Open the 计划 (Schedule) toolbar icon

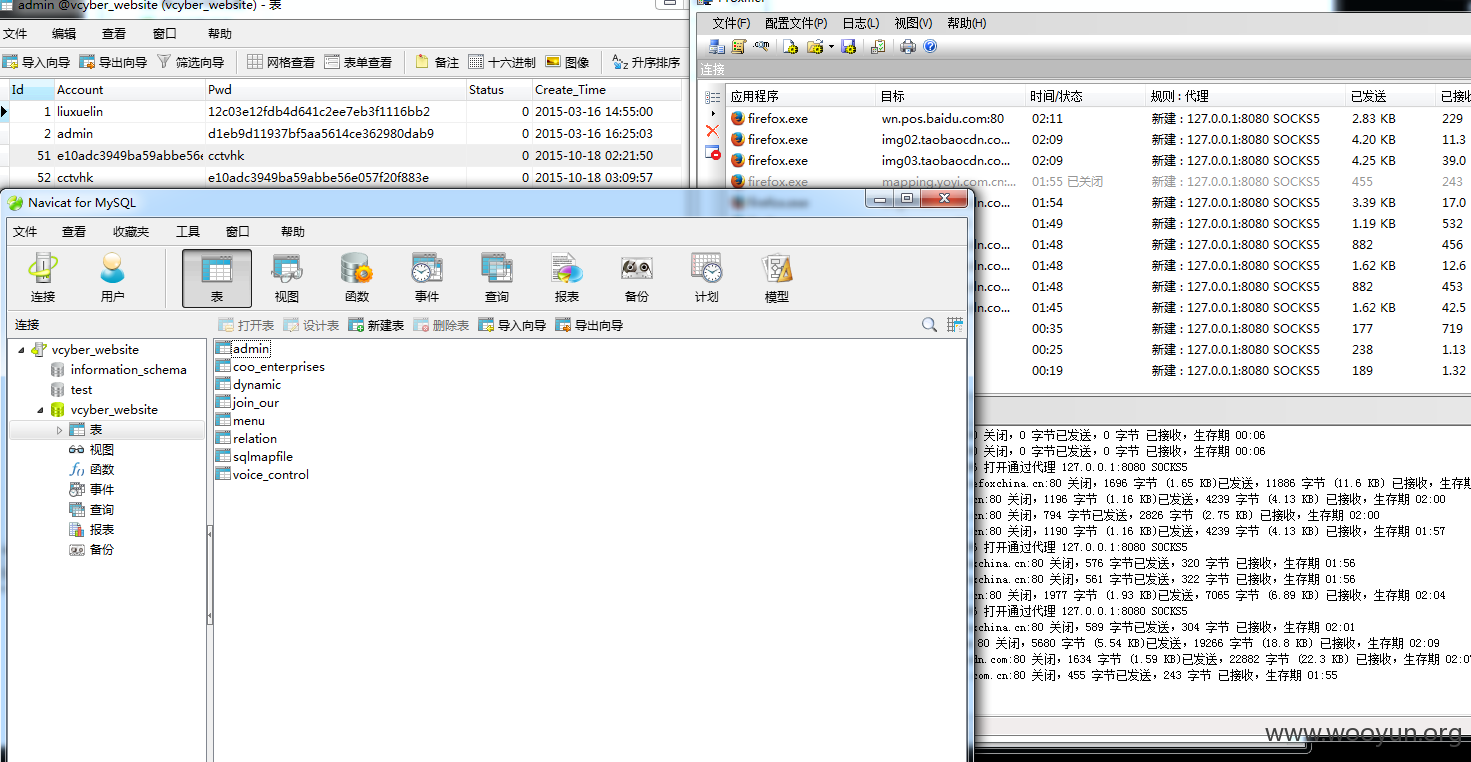tap(707, 277)
